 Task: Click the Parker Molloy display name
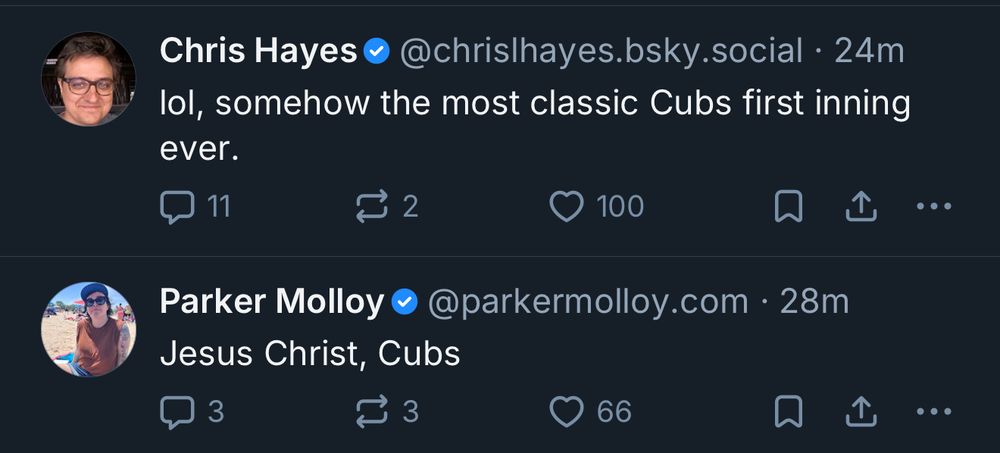pos(272,301)
